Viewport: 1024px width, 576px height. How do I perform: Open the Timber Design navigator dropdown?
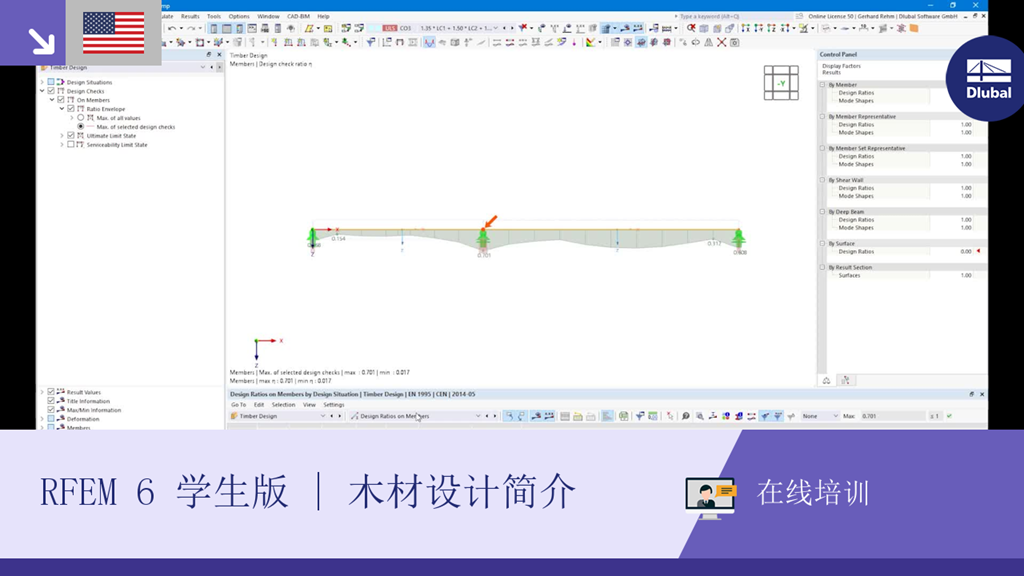(202, 67)
